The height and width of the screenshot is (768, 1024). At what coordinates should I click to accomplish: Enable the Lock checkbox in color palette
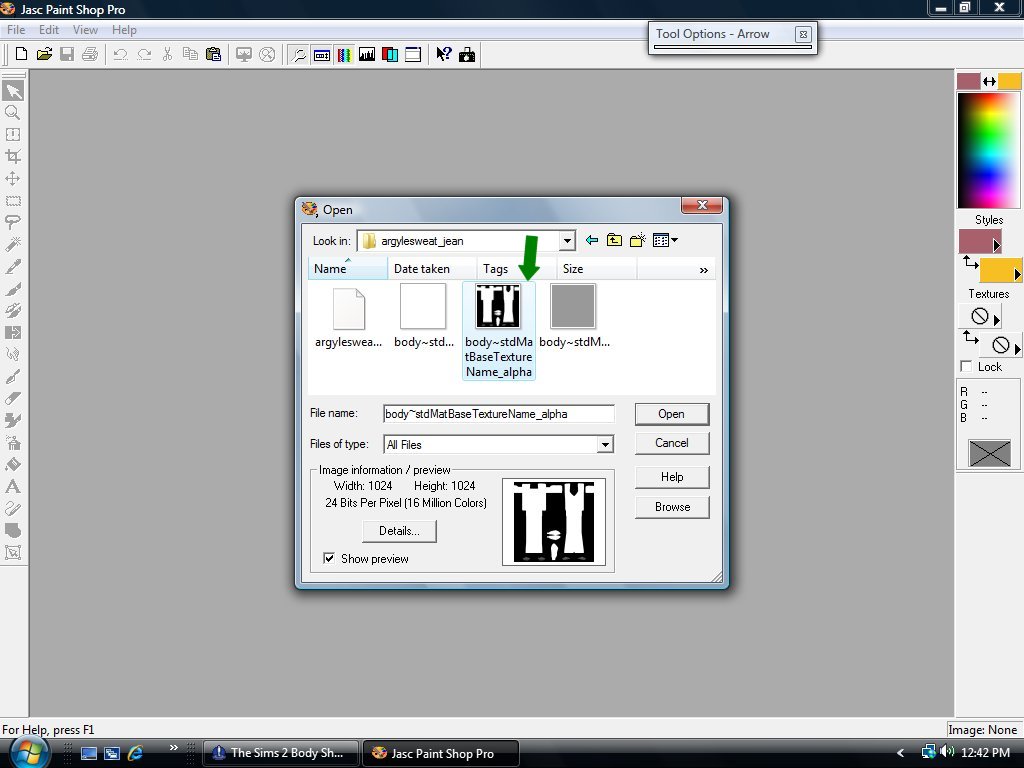[x=967, y=366]
